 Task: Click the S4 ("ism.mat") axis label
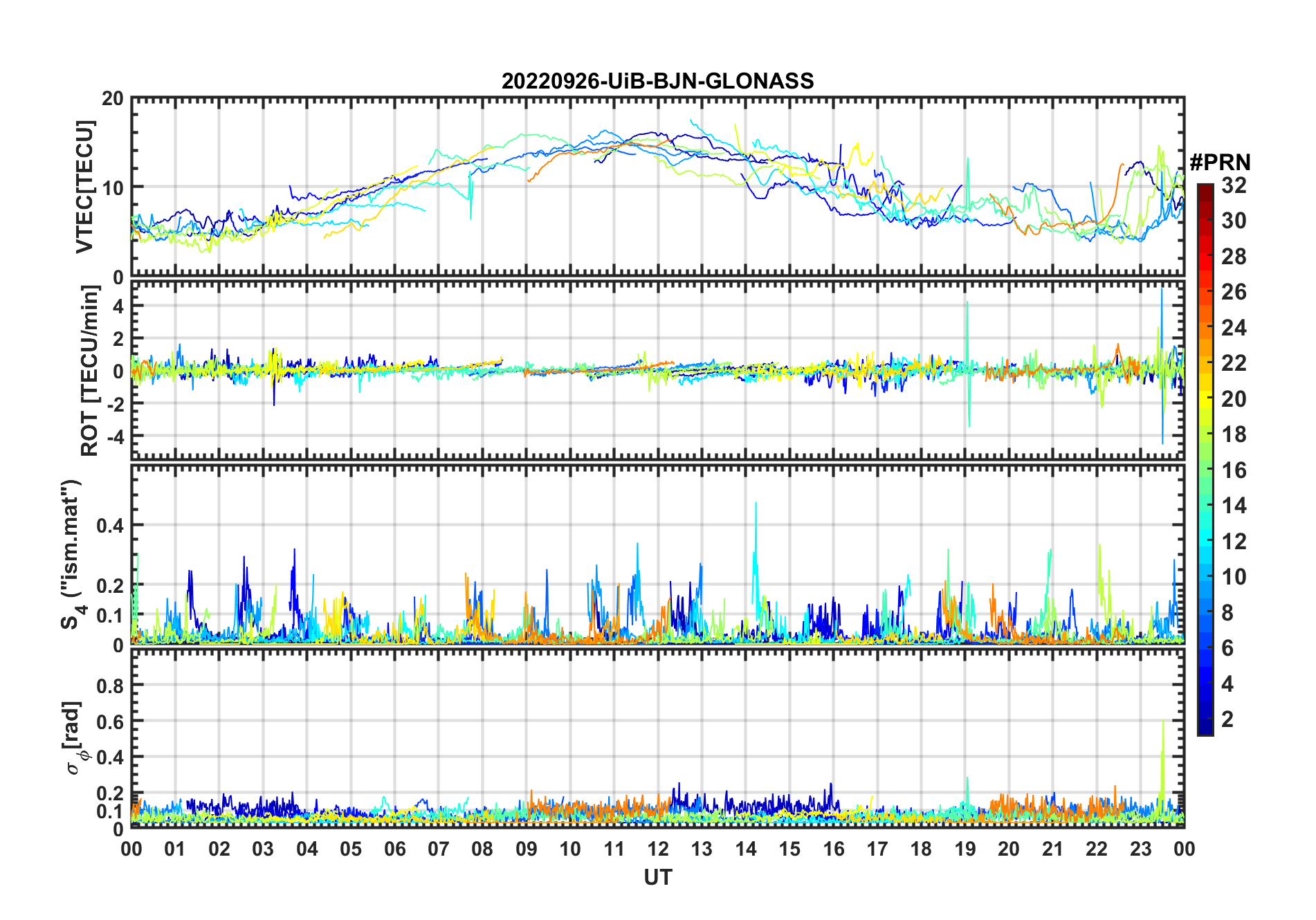(72, 554)
